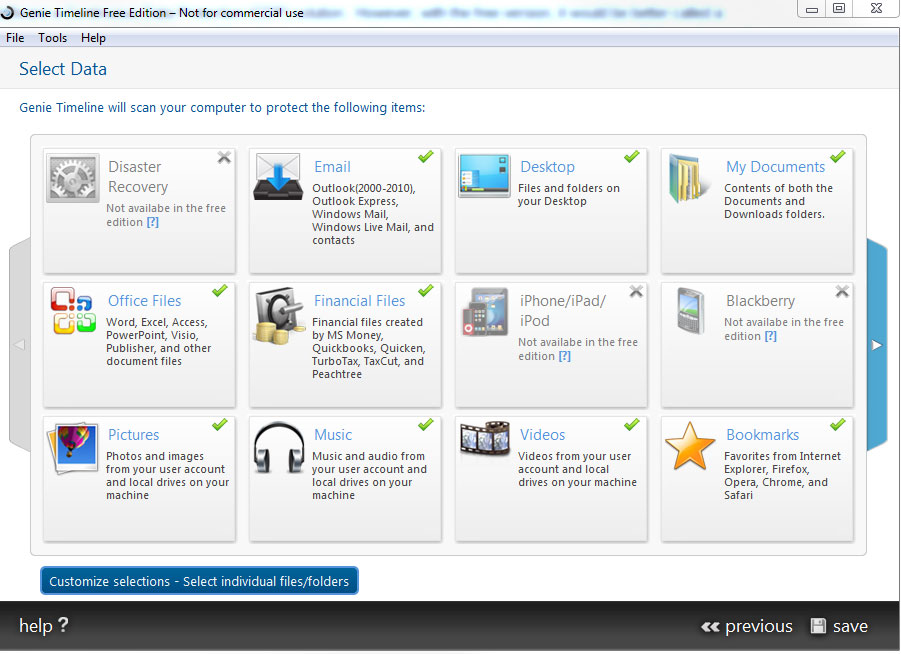Open the File menu
Viewport: 901px width, 654px height.
click(15, 38)
